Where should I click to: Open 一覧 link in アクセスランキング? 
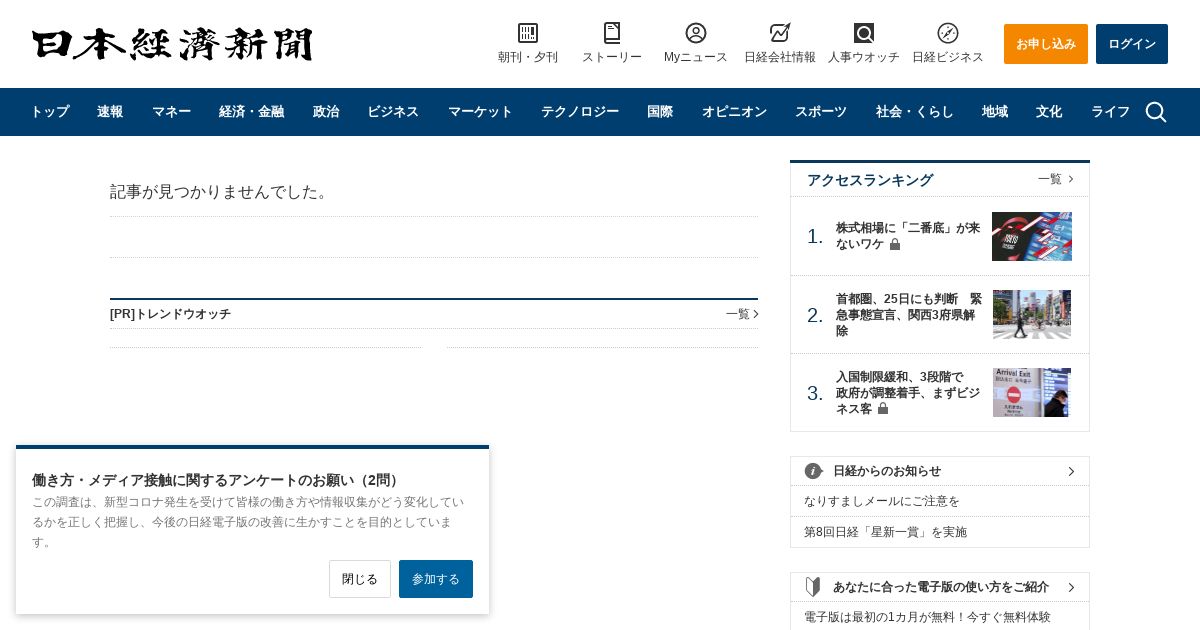1056,179
